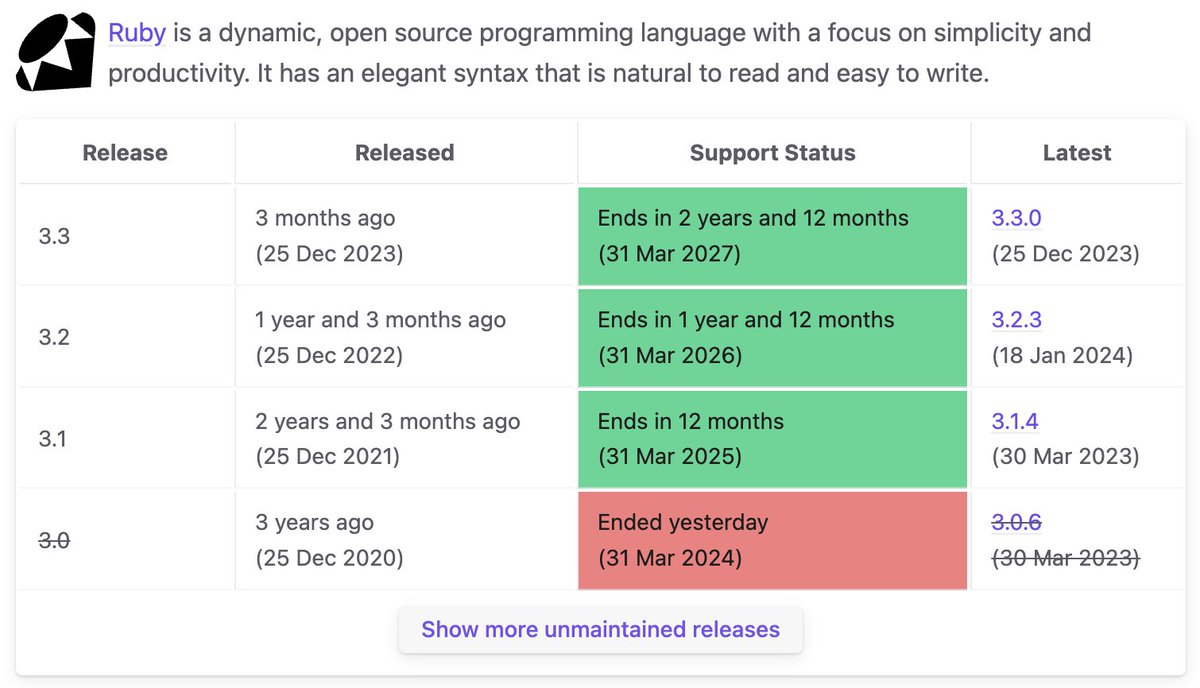This screenshot has width=1200, height=688.
Task: Open the 3.2.3 latest release link
Action: tap(1017, 320)
